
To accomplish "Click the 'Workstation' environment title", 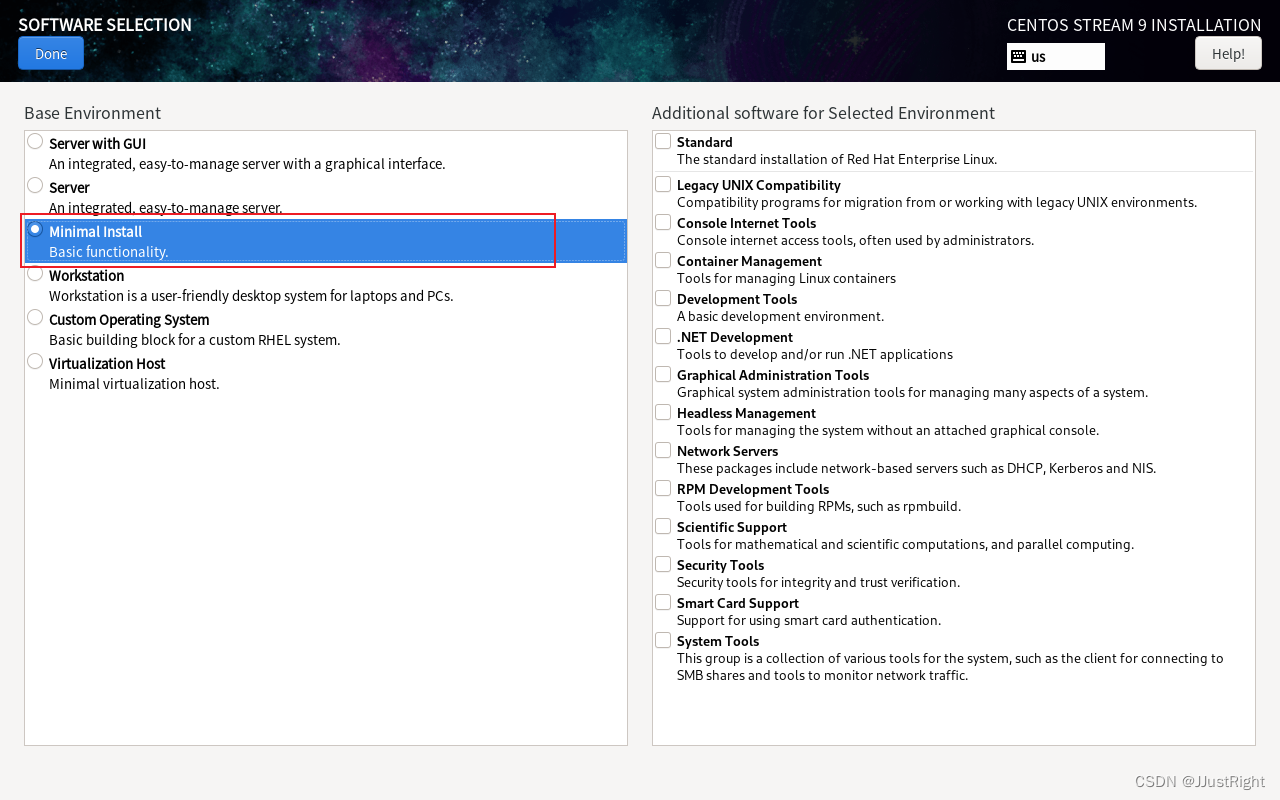I will pyautogui.click(x=86, y=276).
